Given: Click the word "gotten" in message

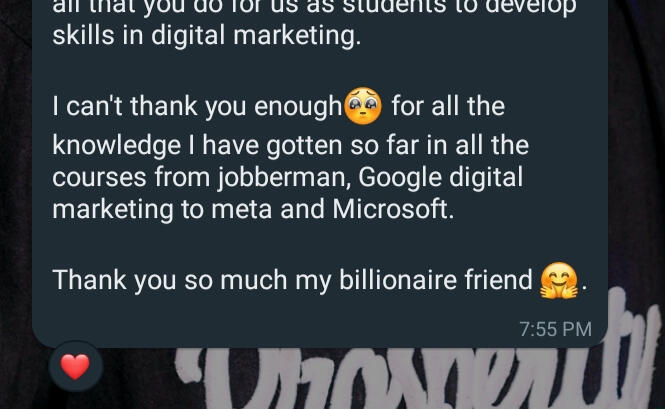Looking at the screenshot, I should 304,146.
